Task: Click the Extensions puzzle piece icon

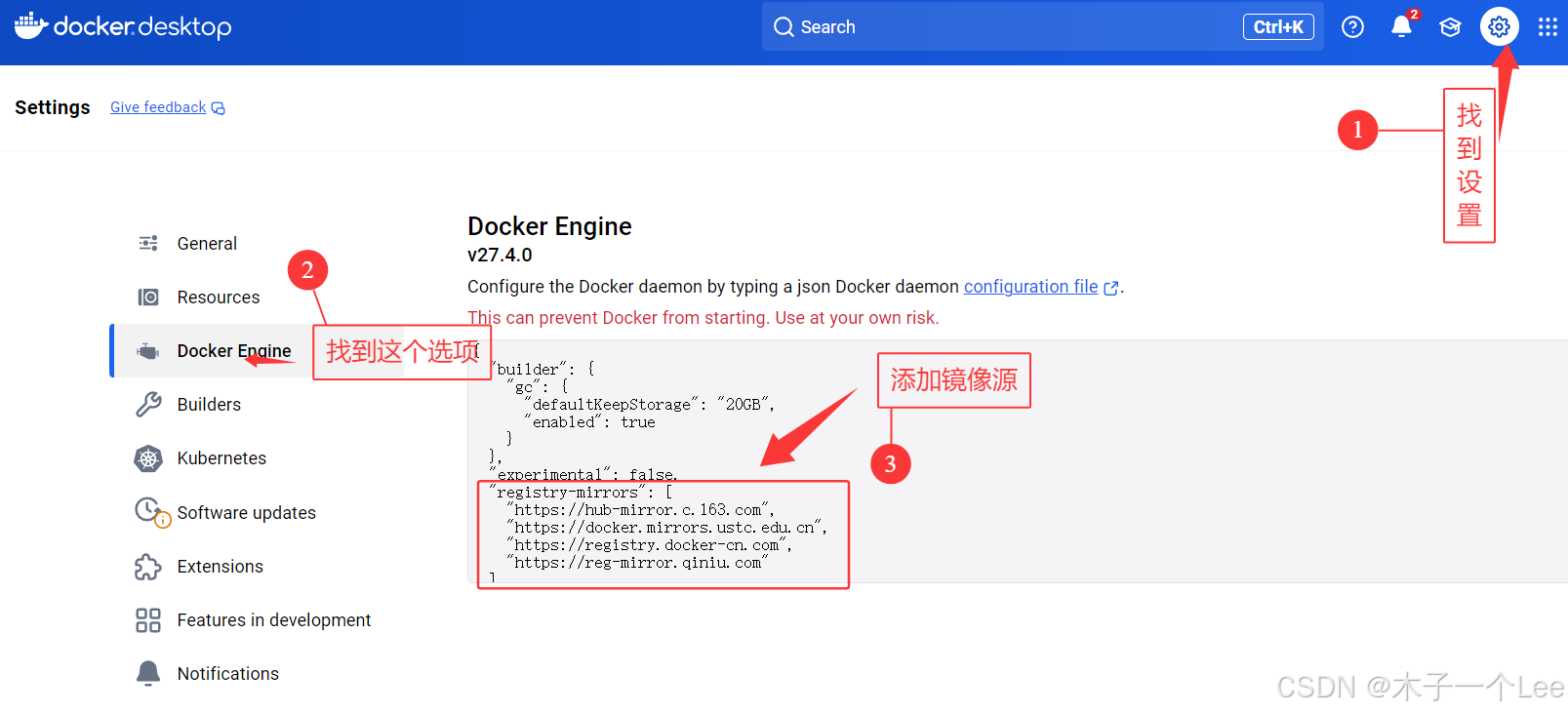Action: coord(148,567)
